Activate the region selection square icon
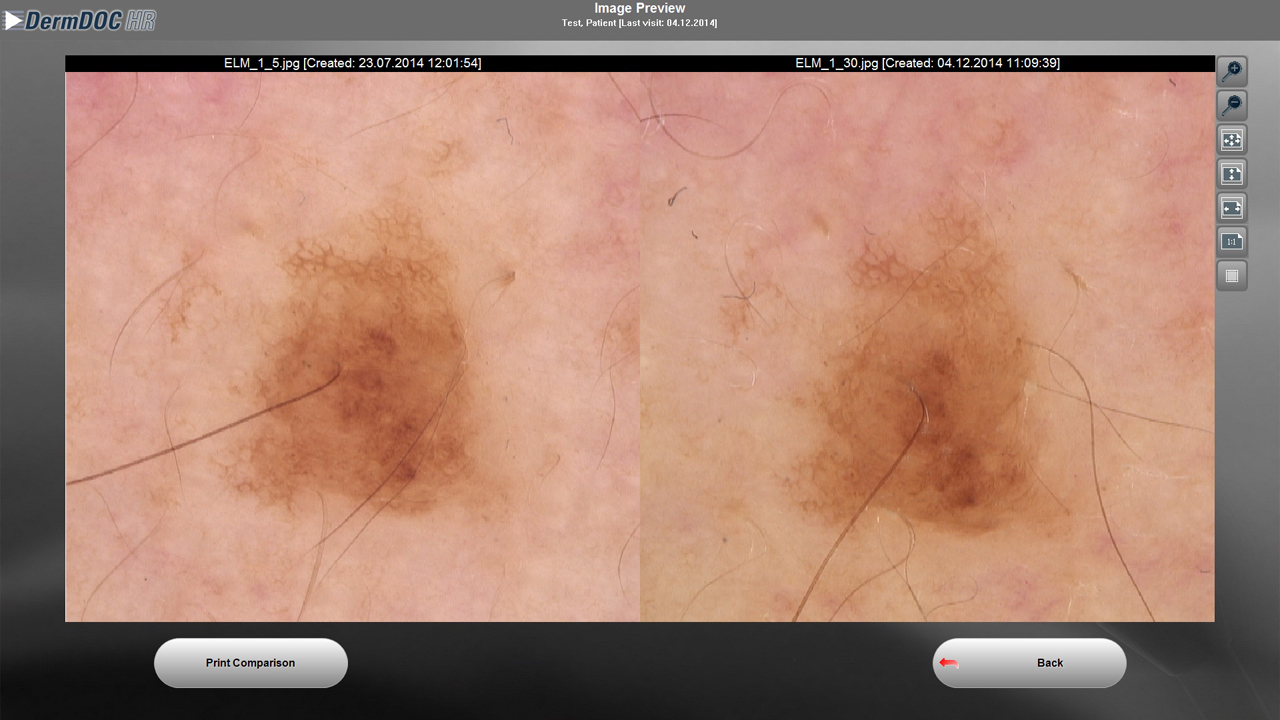 point(1232,275)
